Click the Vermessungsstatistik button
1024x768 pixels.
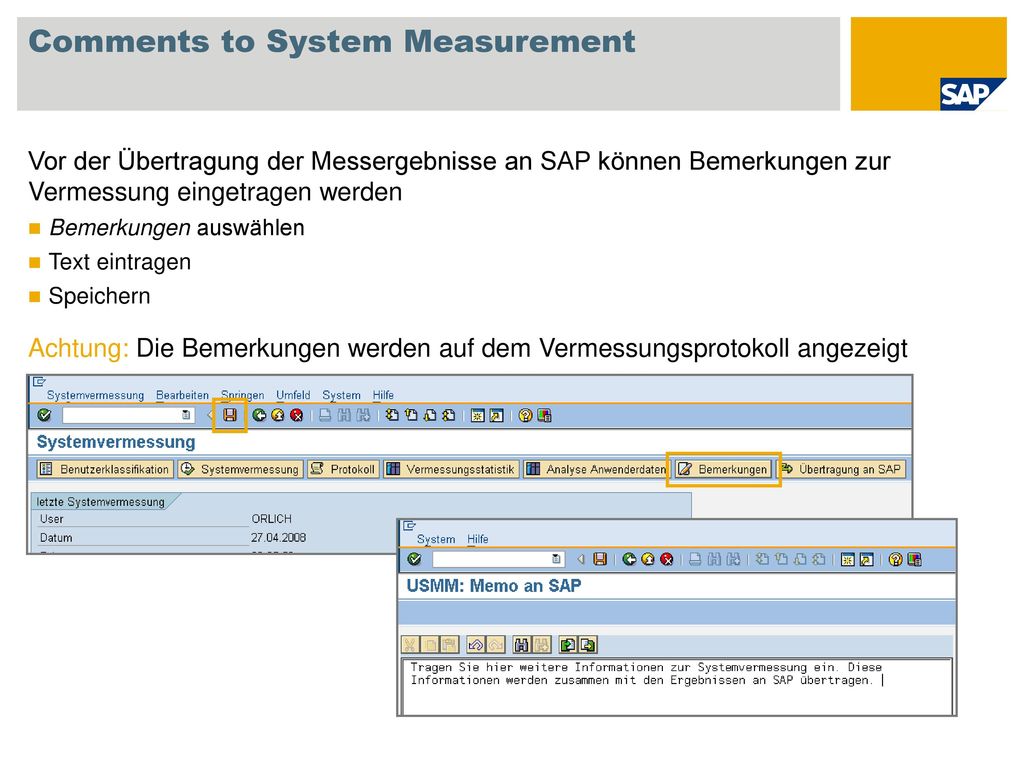[451, 469]
